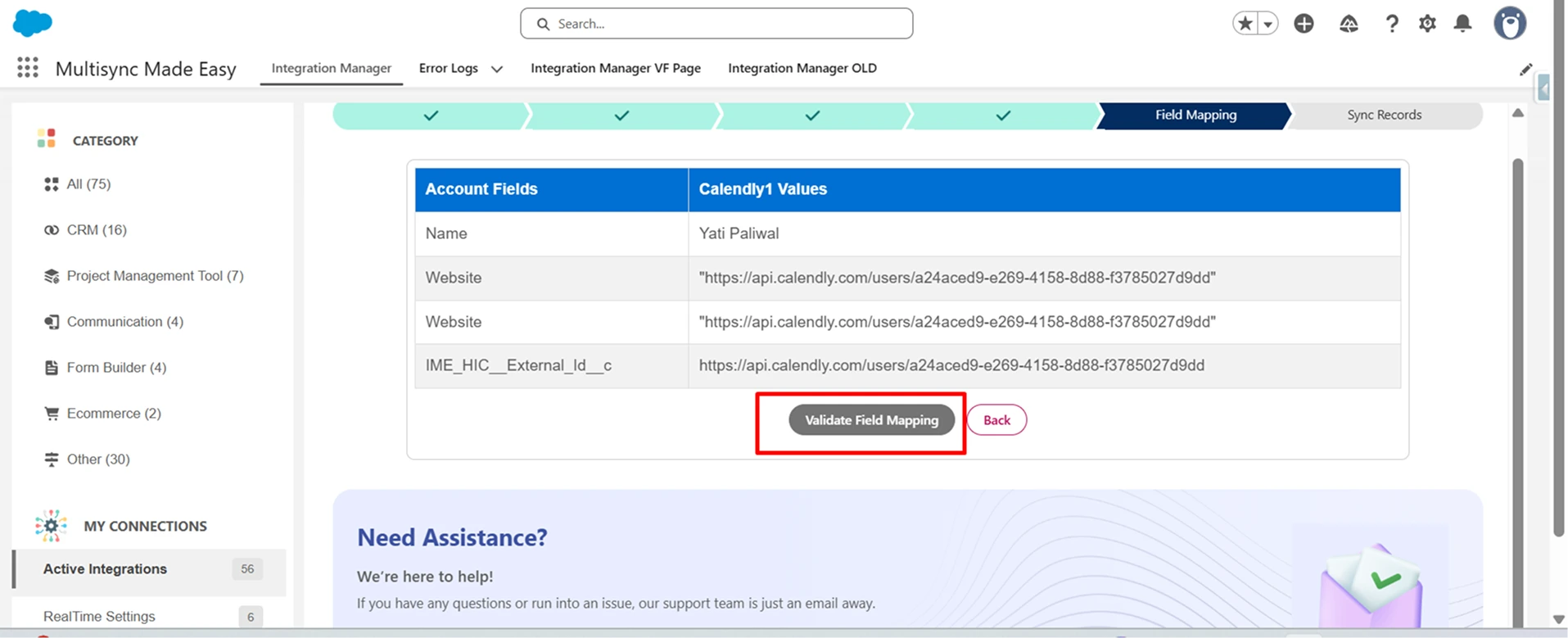Click the Form Builder document icon

pos(52,368)
